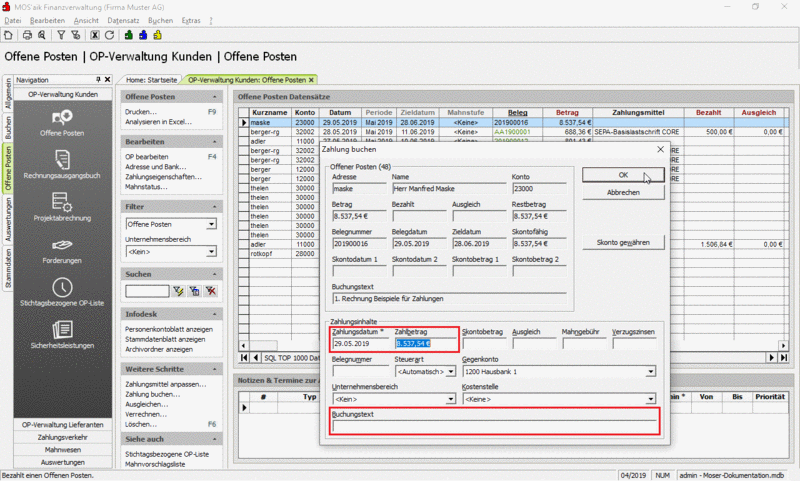Click the sidebar Suchen text box
The image size is (800, 481).
pyautogui.click(x=147, y=291)
